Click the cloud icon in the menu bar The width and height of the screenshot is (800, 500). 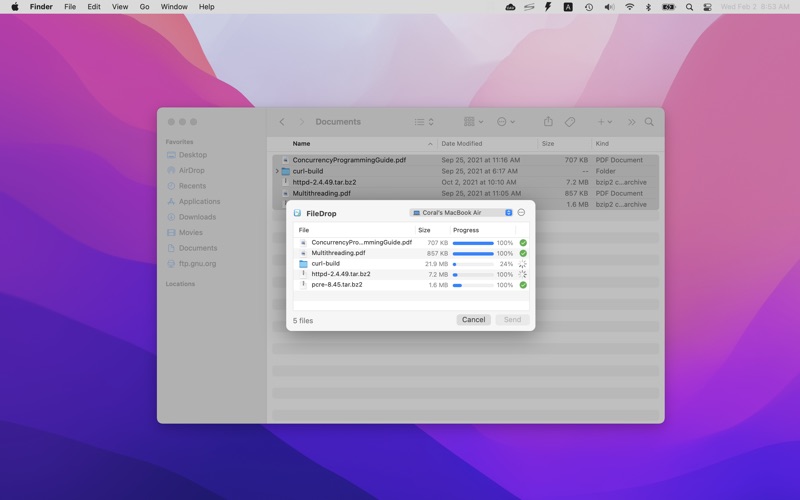[510, 7]
